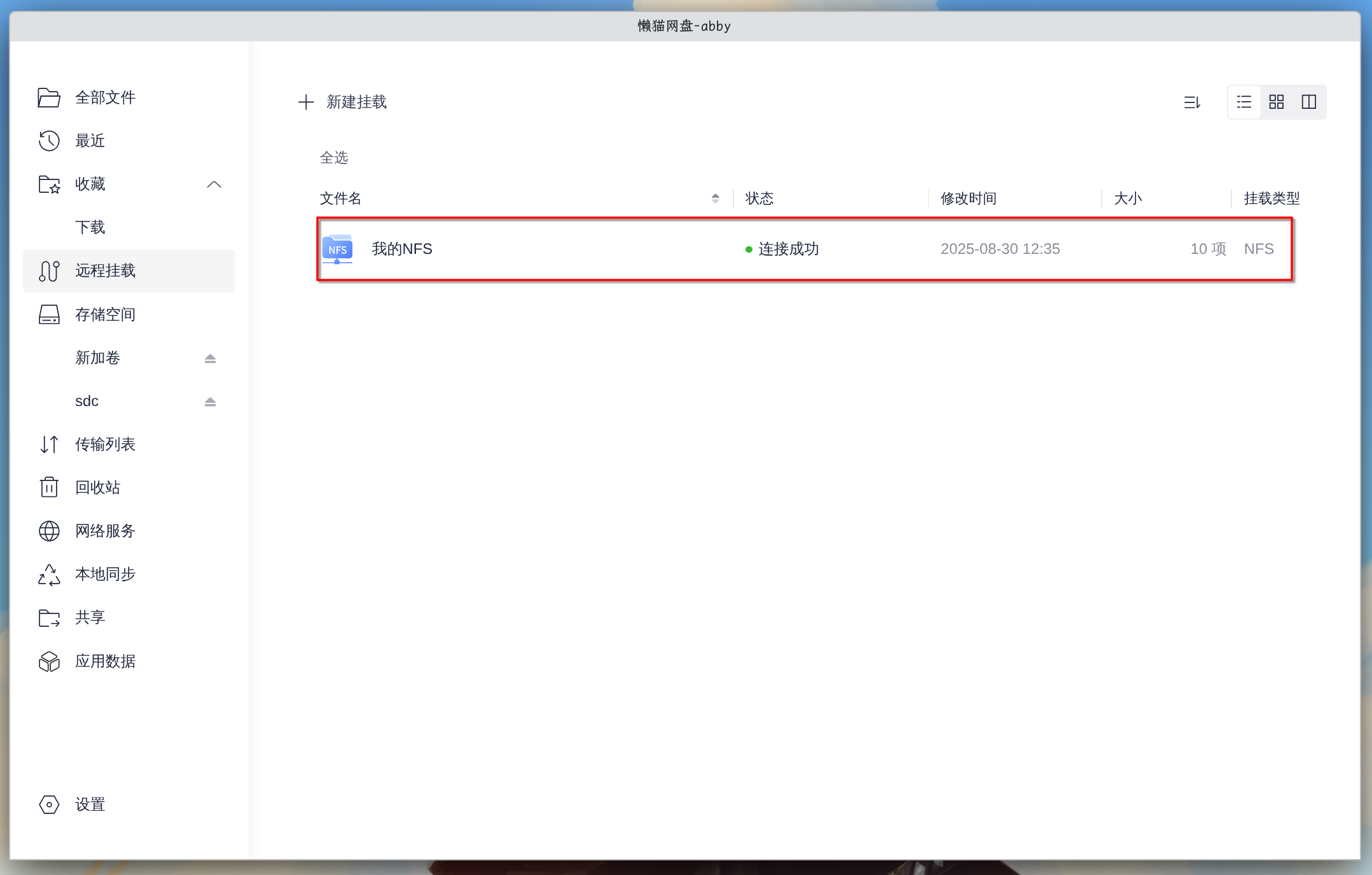Open the sort order menu icon
This screenshot has height=875, width=1372.
(x=1192, y=102)
